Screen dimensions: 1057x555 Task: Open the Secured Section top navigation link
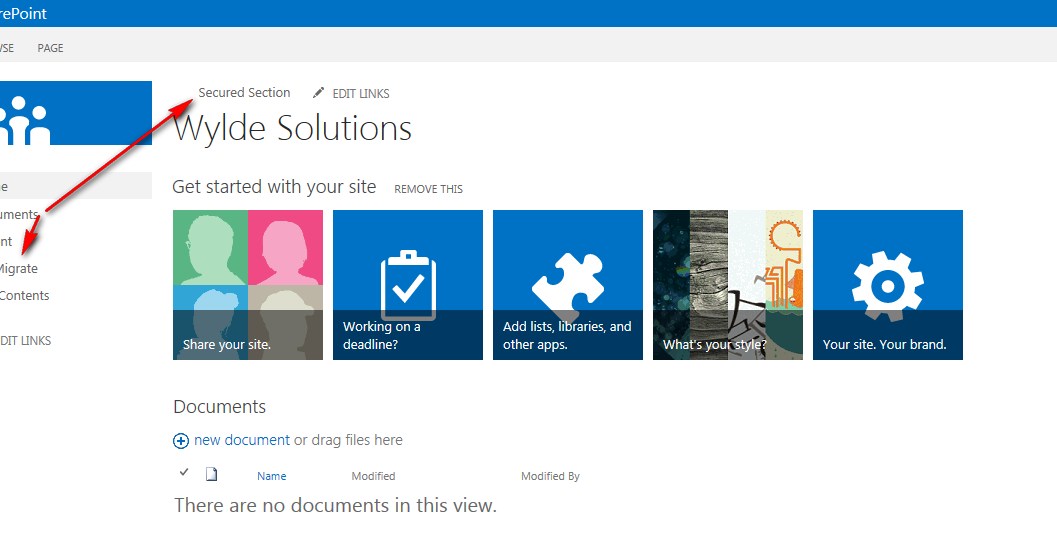244,93
